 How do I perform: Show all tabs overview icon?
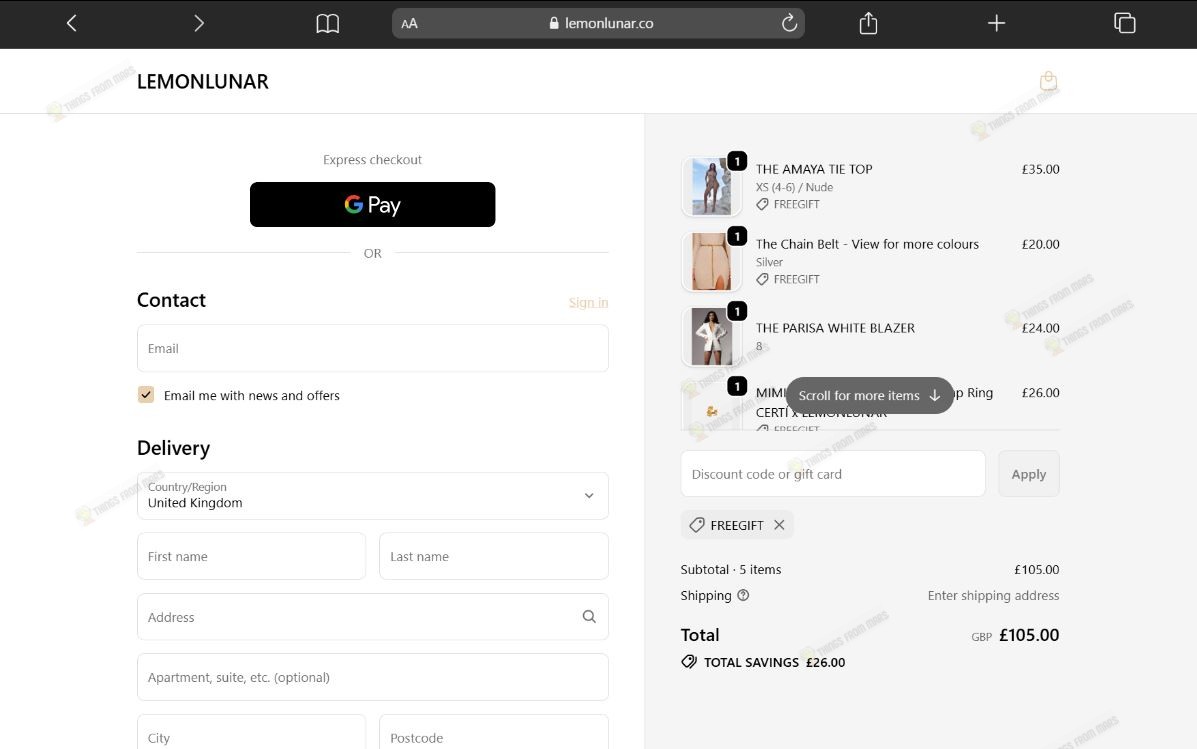coord(1124,23)
